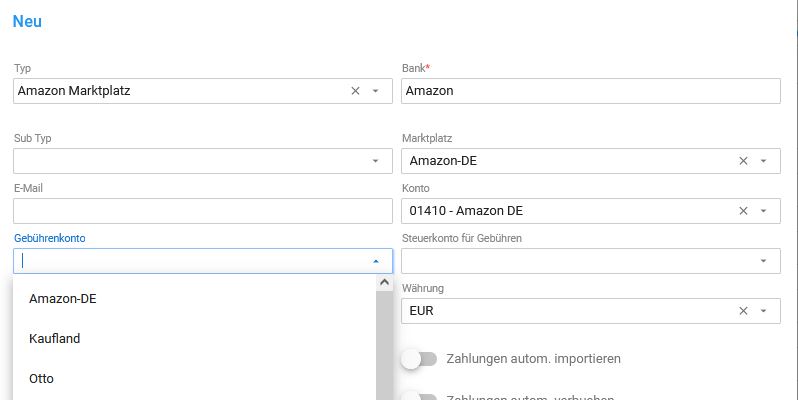Expand the Sub Typ dropdown

click(x=376, y=161)
